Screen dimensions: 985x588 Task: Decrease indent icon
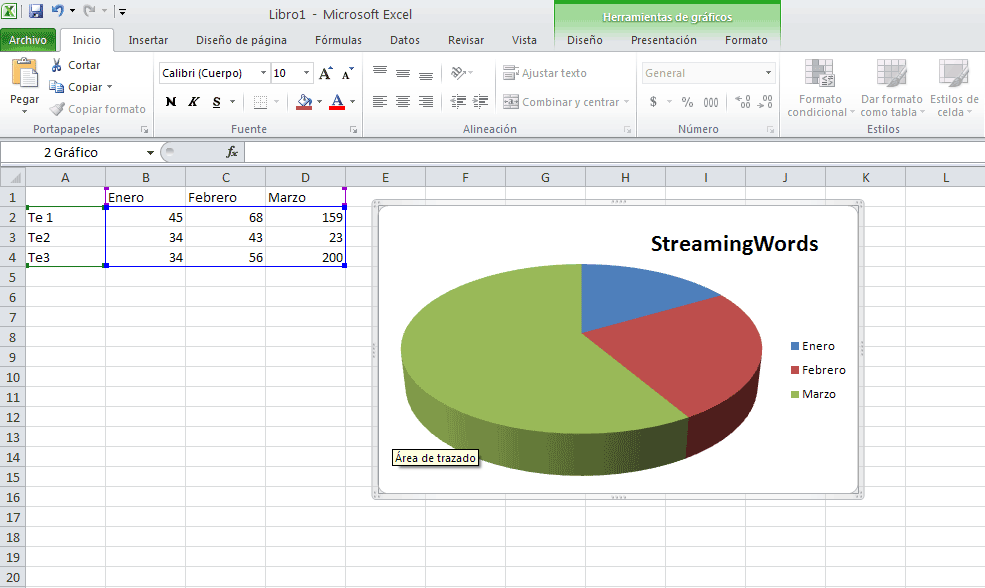point(458,101)
